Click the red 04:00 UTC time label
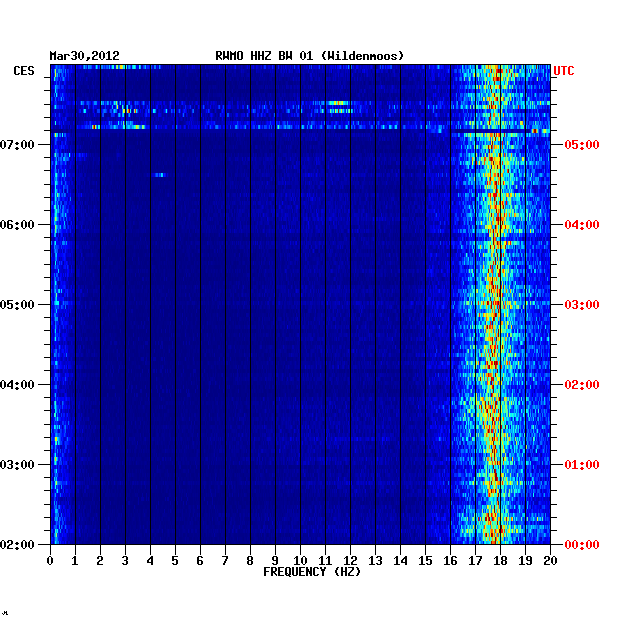 [582, 225]
